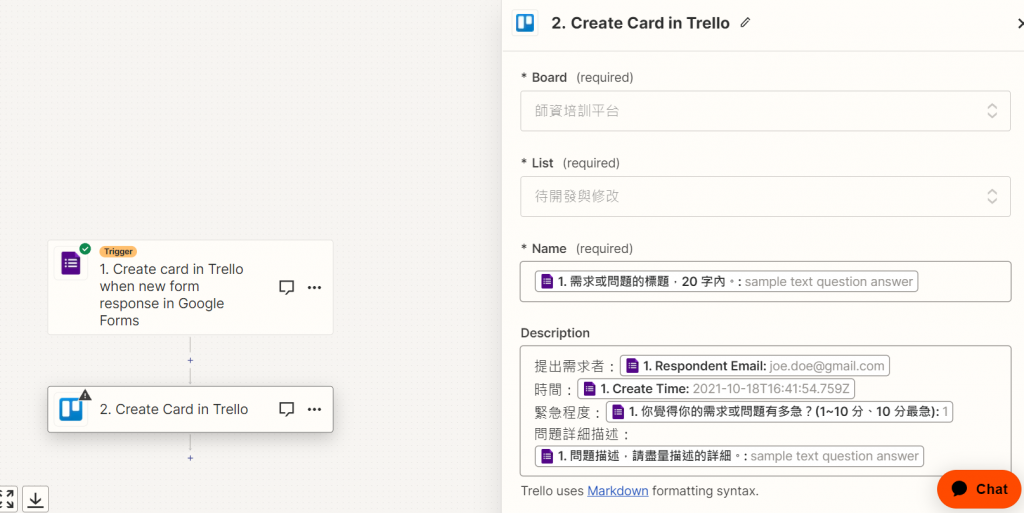Image resolution: width=1024 pixels, height=513 pixels.
Task: Select the 需求或問題的標題 pill in Name
Action: [726, 281]
